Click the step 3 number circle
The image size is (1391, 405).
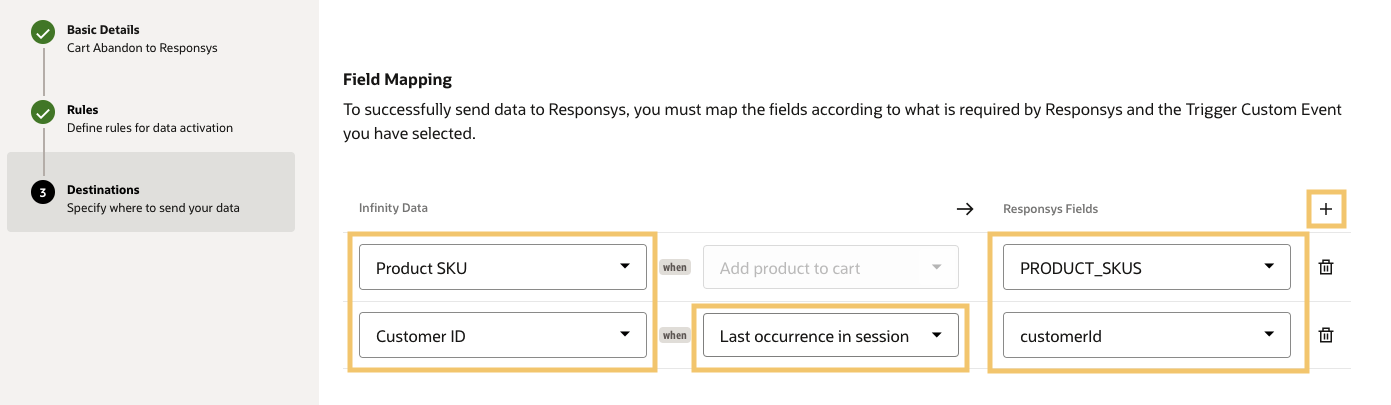[43, 193]
